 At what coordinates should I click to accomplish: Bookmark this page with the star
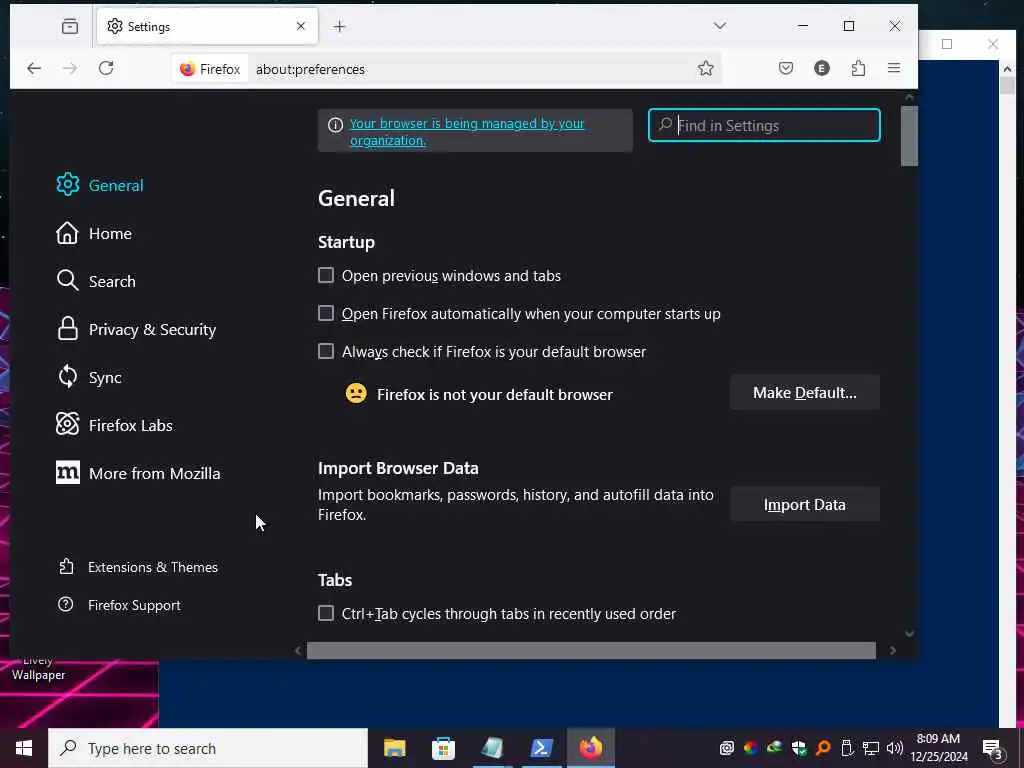click(705, 69)
